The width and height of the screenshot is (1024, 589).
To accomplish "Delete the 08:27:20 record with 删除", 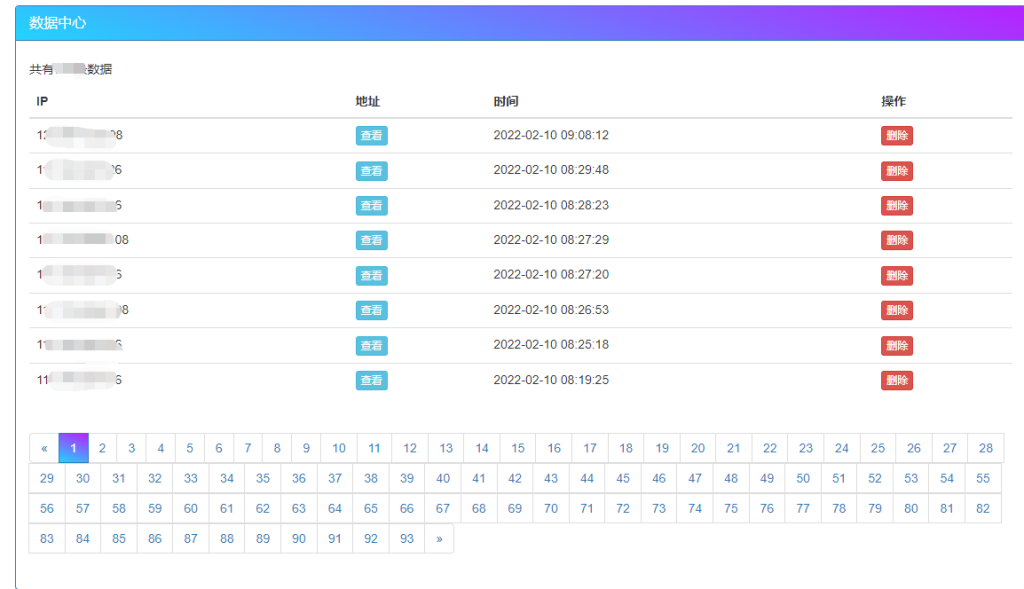I will tap(897, 276).
